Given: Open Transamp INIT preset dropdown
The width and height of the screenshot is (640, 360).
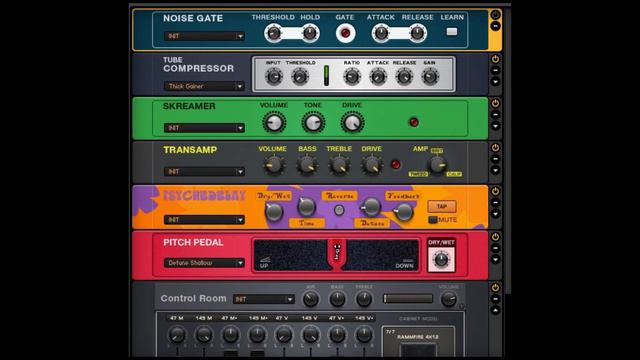Looking at the screenshot, I should coord(204,171).
